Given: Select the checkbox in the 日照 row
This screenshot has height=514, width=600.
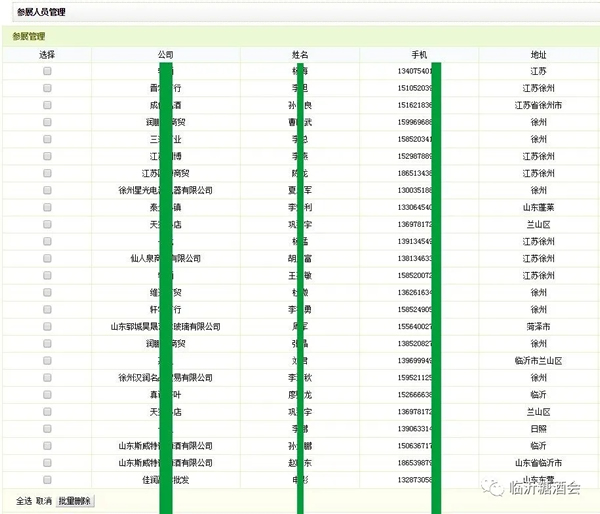Looking at the screenshot, I should 47,429.
